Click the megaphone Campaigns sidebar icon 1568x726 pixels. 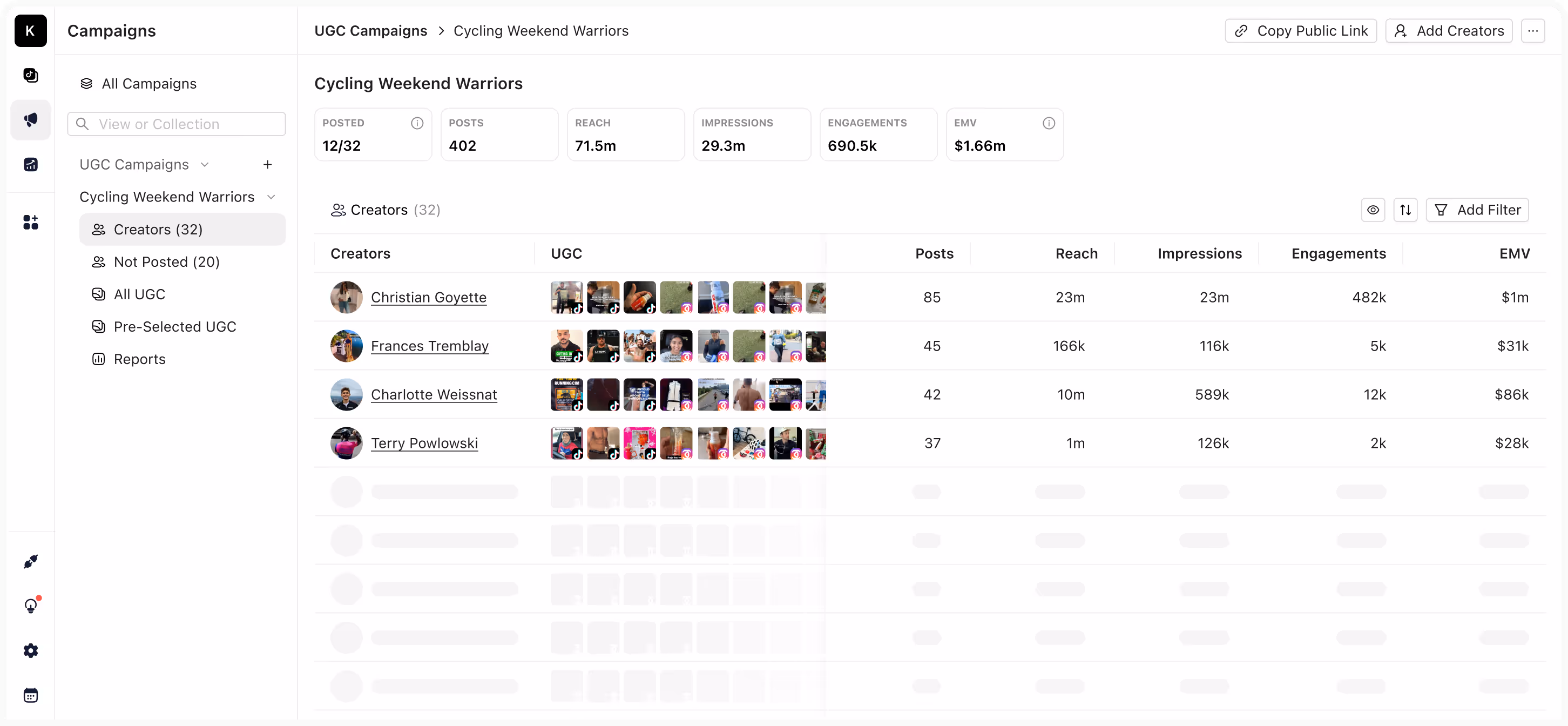[30, 119]
